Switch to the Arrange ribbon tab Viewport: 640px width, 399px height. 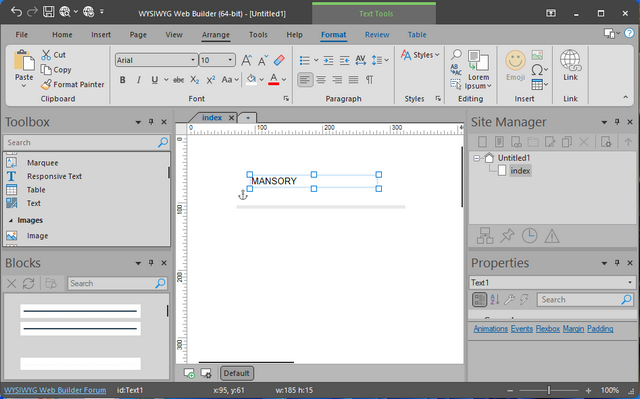pyautogui.click(x=216, y=35)
